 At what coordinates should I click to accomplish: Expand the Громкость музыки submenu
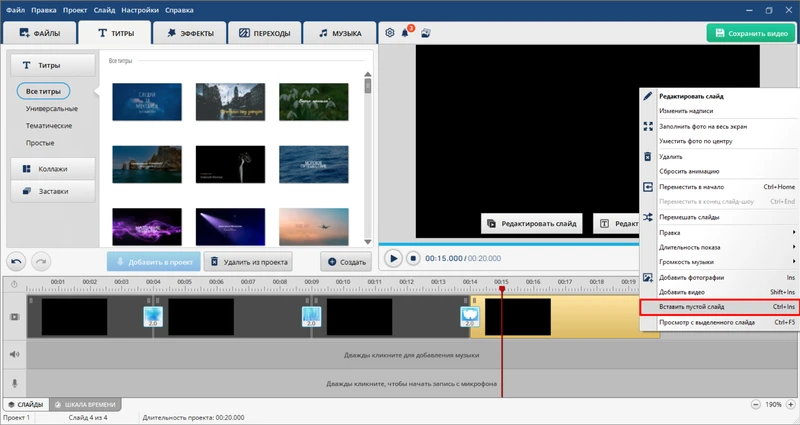pos(719,262)
